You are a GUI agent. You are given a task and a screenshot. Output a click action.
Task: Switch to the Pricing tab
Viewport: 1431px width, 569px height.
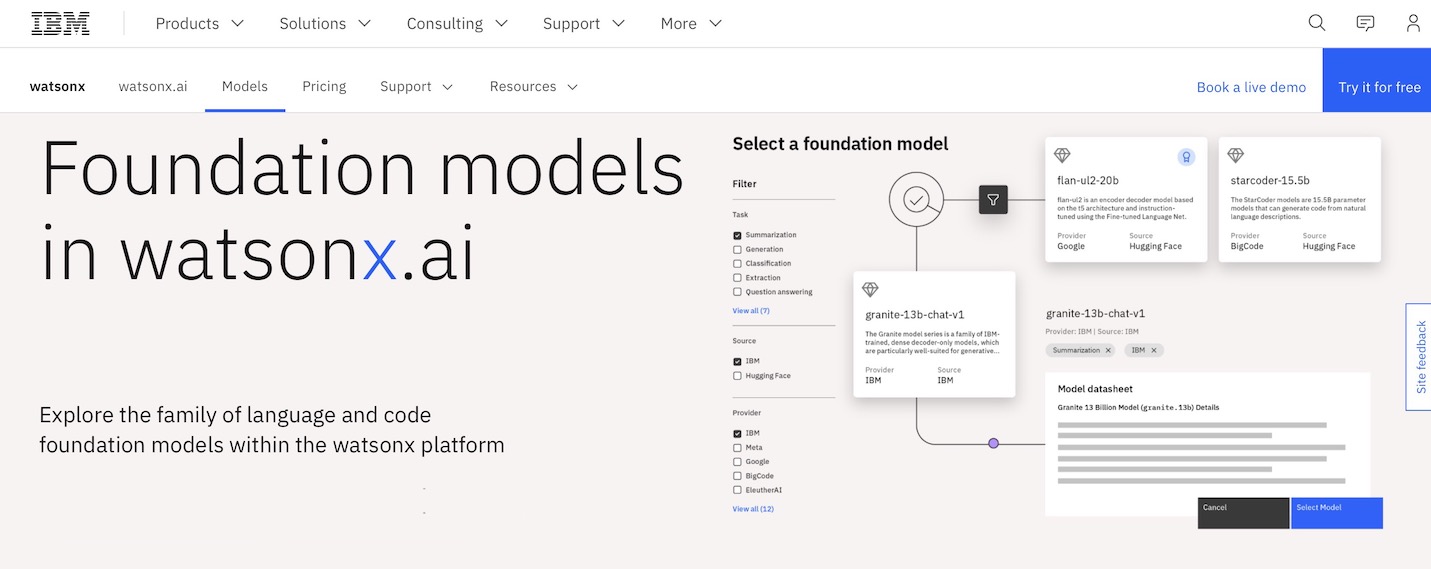tap(324, 87)
